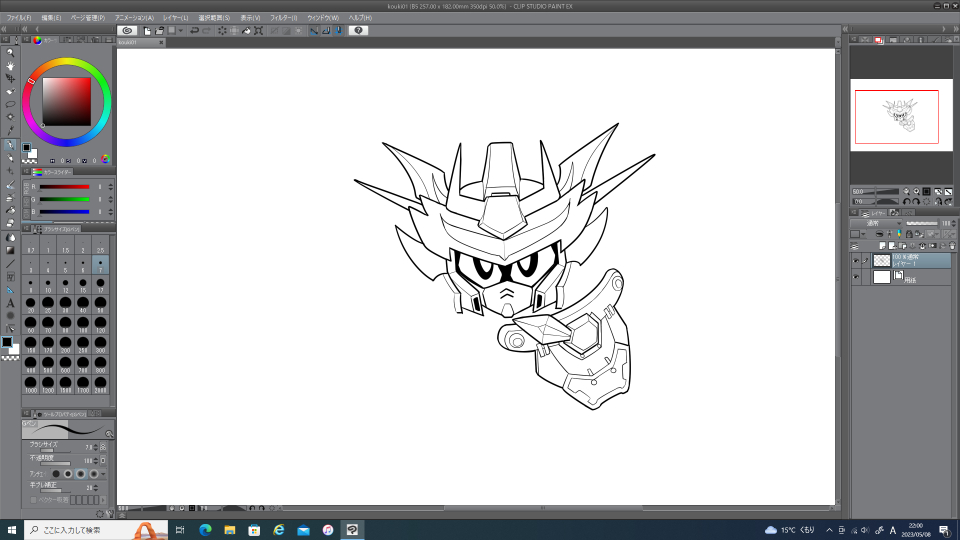Enable ベクター吸着 checkbox
The image size is (960, 540).
point(34,500)
